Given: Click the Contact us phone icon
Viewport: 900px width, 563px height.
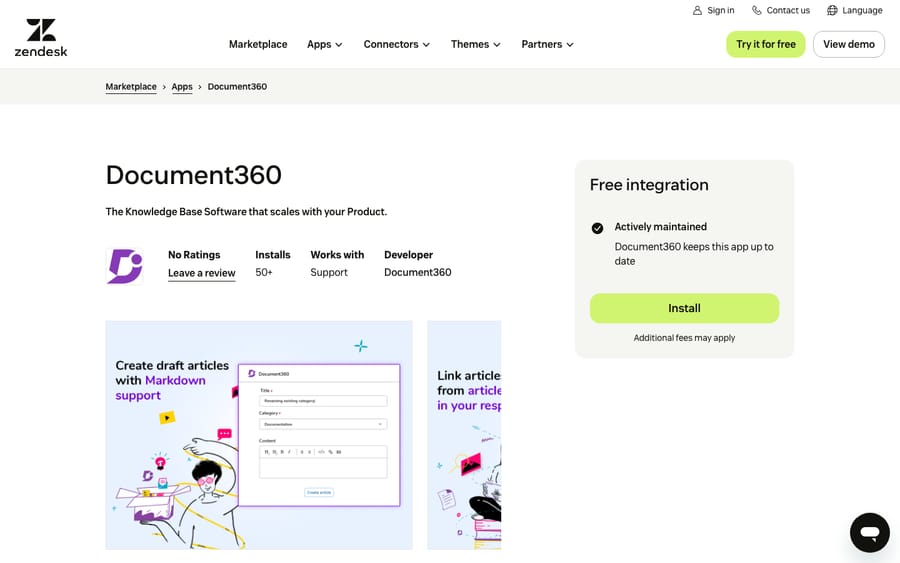Looking at the screenshot, I should [757, 10].
